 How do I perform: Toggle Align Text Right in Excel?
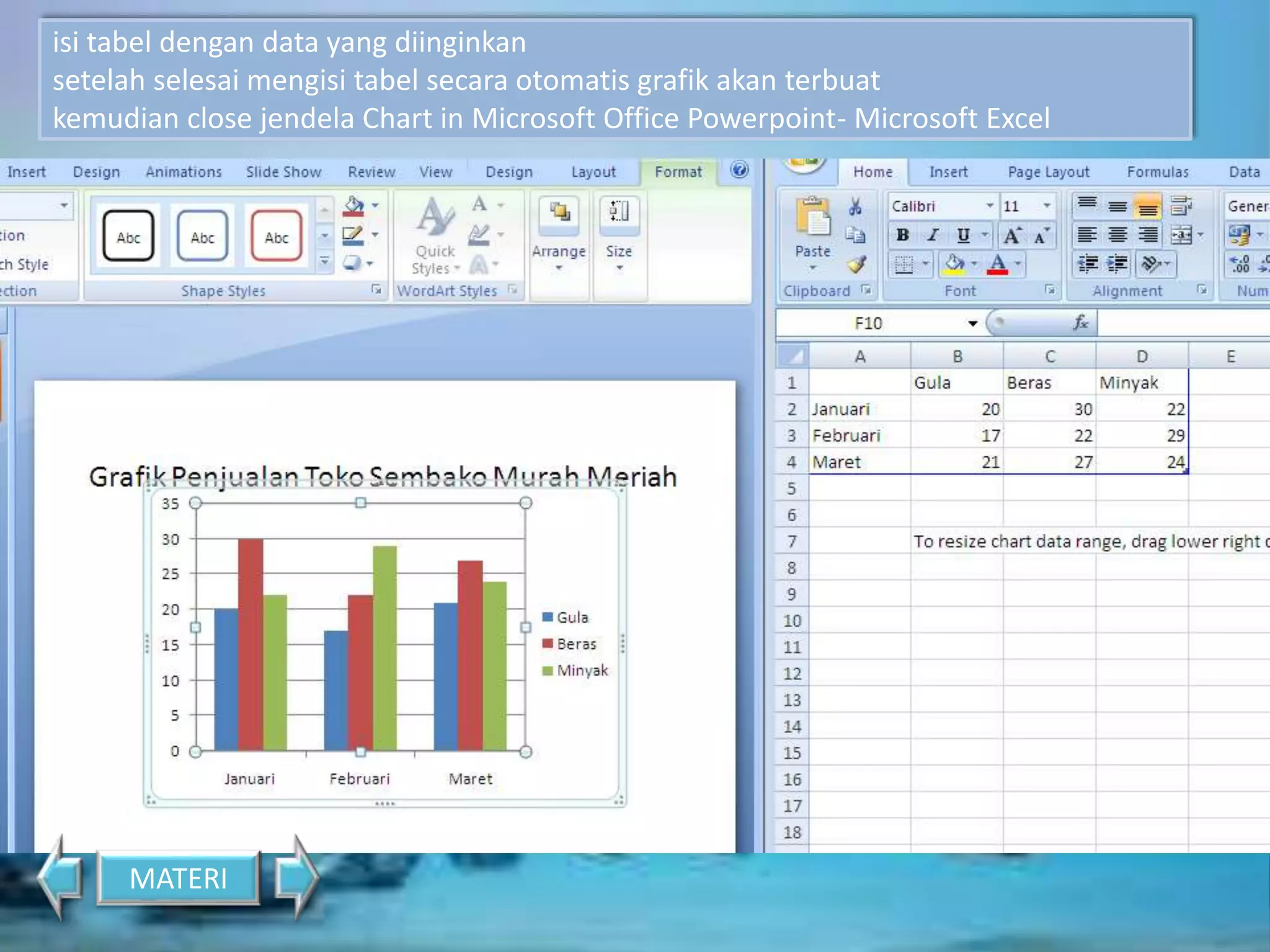click(1148, 236)
